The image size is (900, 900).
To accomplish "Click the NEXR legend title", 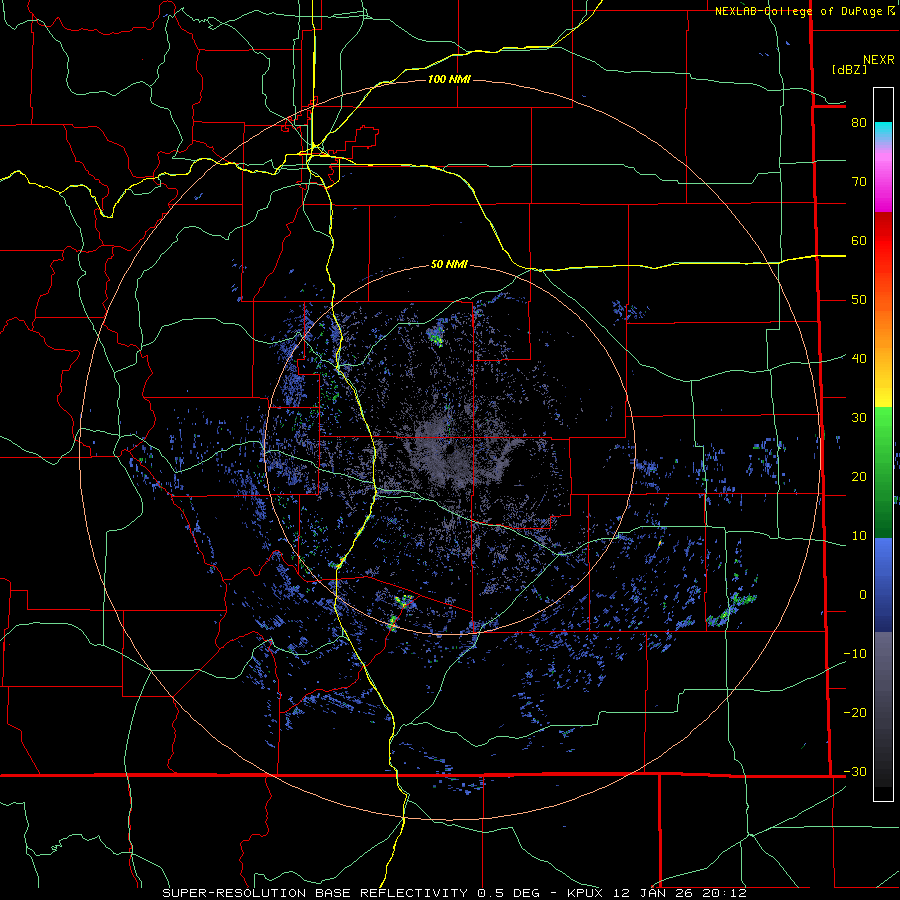I will point(878,60).
